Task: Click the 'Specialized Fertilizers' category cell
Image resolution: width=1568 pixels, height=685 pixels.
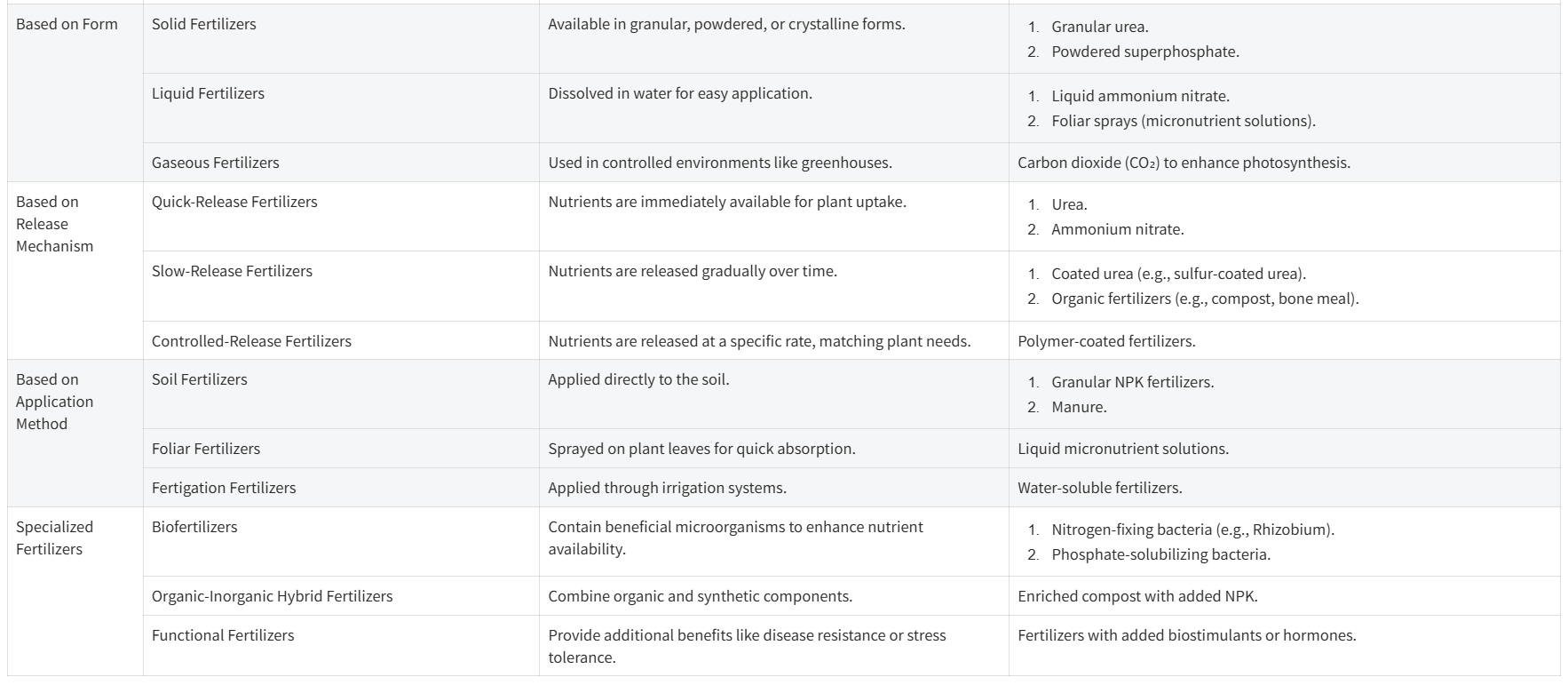Action: tap(54, 538)
